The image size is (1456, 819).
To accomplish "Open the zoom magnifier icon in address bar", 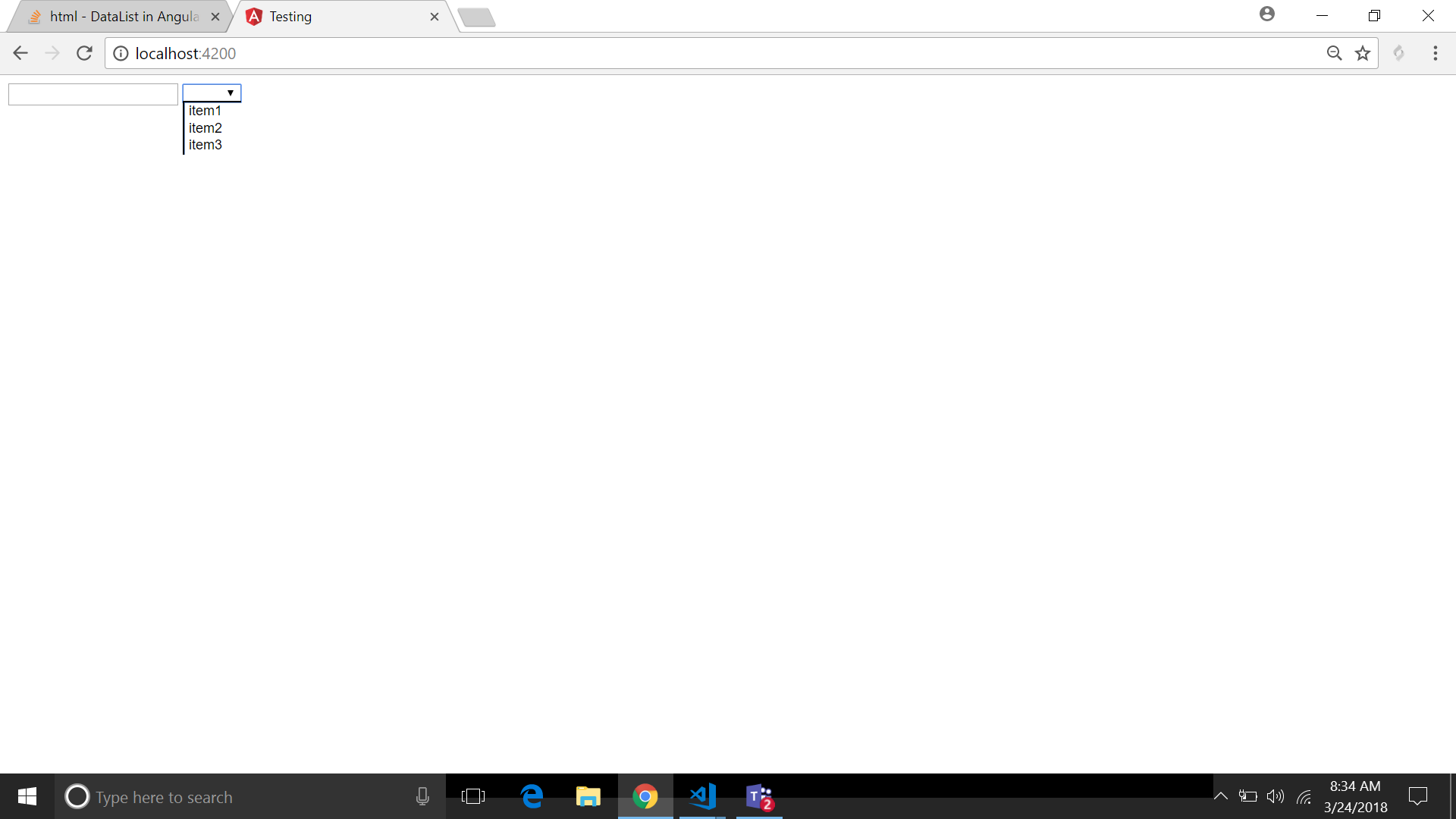I will (x=1334, y=53).
